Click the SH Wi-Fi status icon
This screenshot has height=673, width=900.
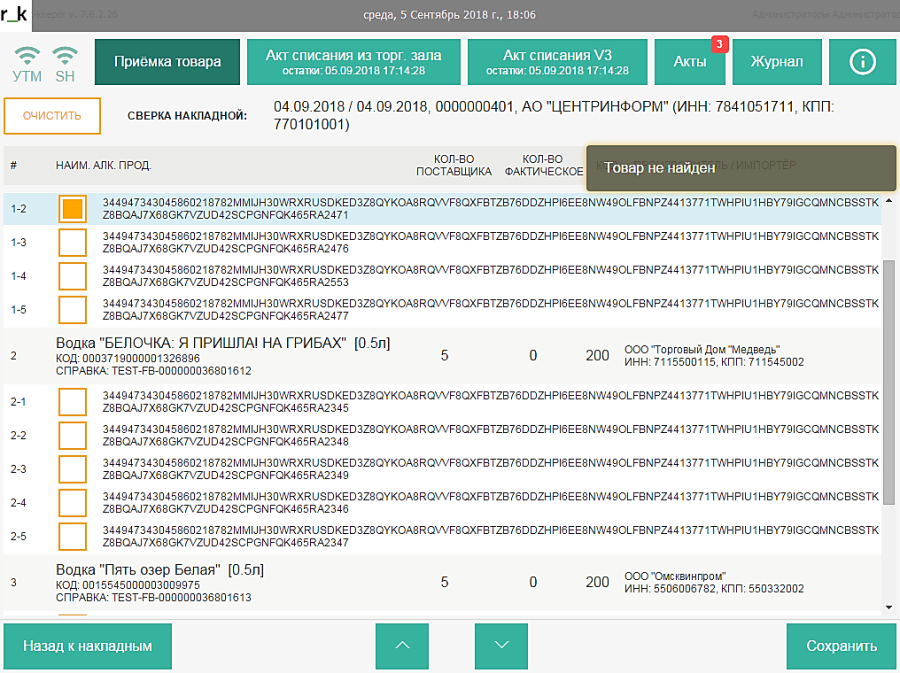pos(64,56)
